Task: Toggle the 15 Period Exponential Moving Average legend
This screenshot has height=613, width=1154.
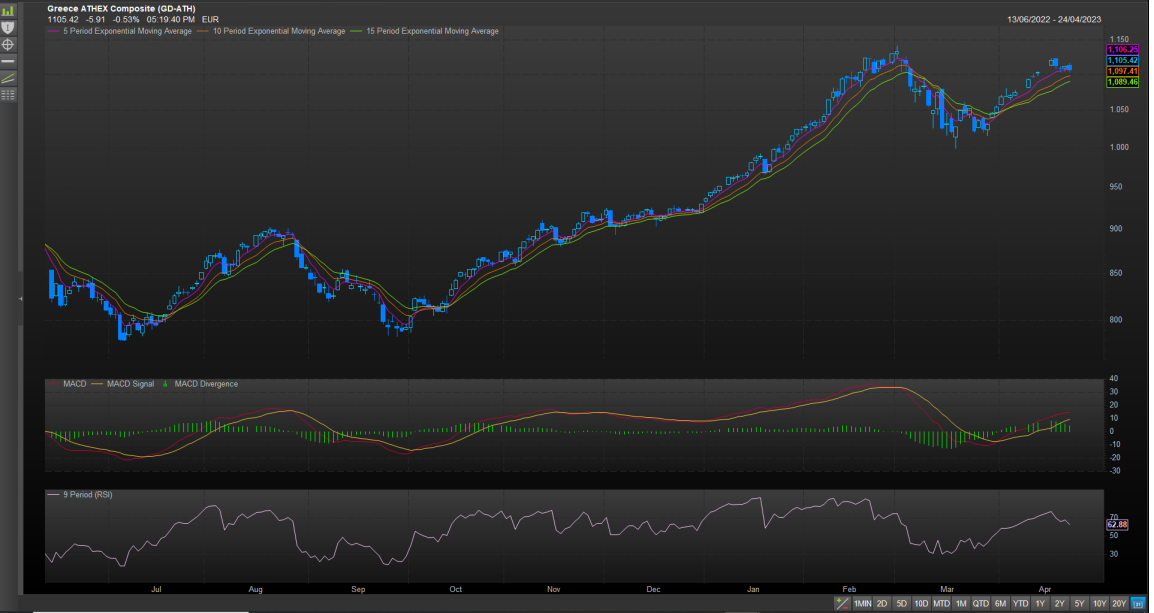Action: click(x=429, y=31)
